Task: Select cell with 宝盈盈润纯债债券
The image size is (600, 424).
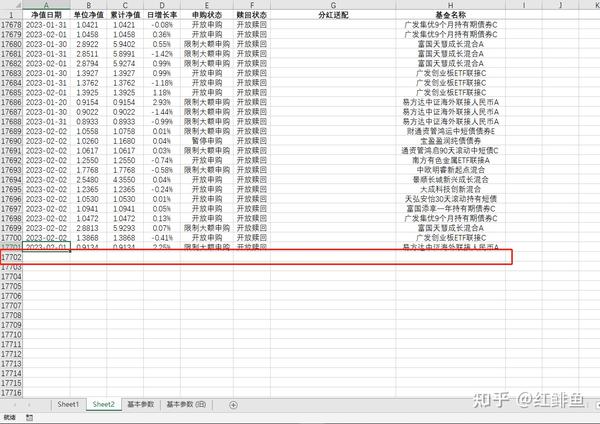Action: (450, 141)
